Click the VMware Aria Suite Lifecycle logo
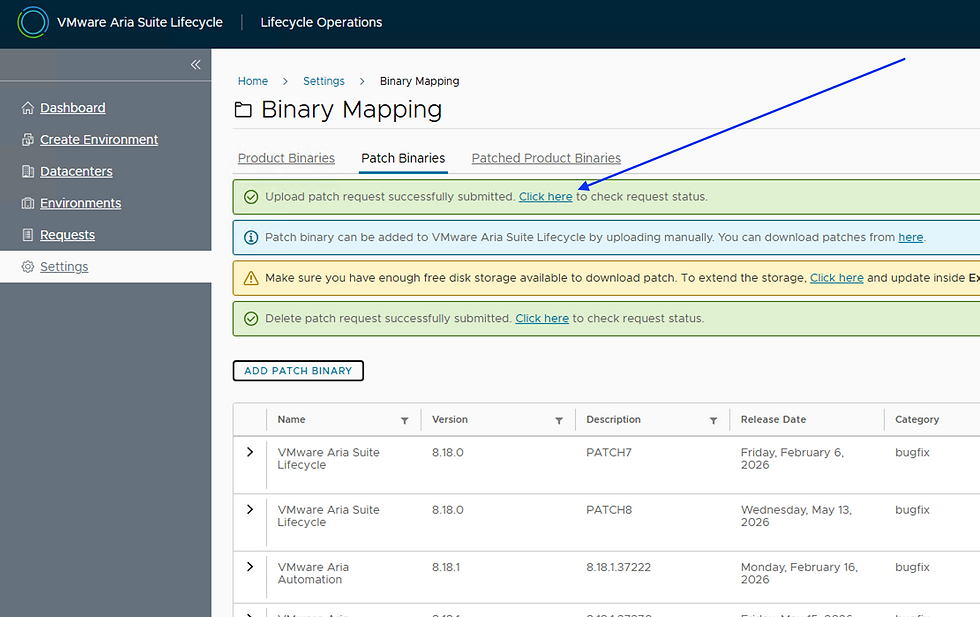Image resolution: width=980 pixels, height=617 pixels. click(x=32, y=23)
